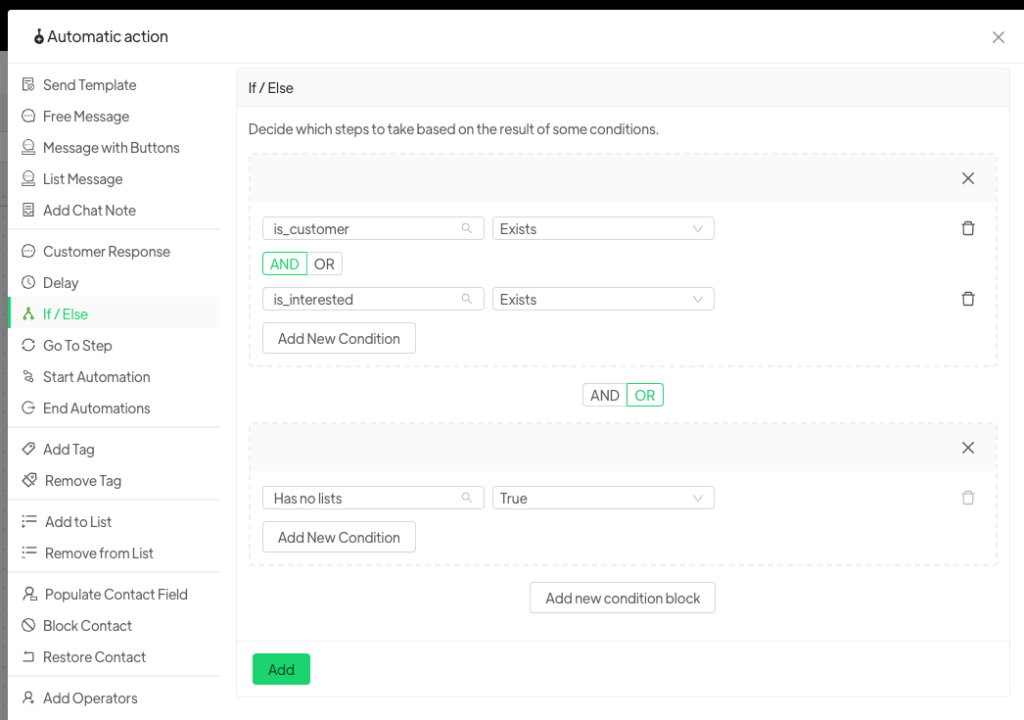The width and height of the screenshot is (1024, 720).
Task: Click the Send Template icon in sidebar
Action: (x=28, y=85)
